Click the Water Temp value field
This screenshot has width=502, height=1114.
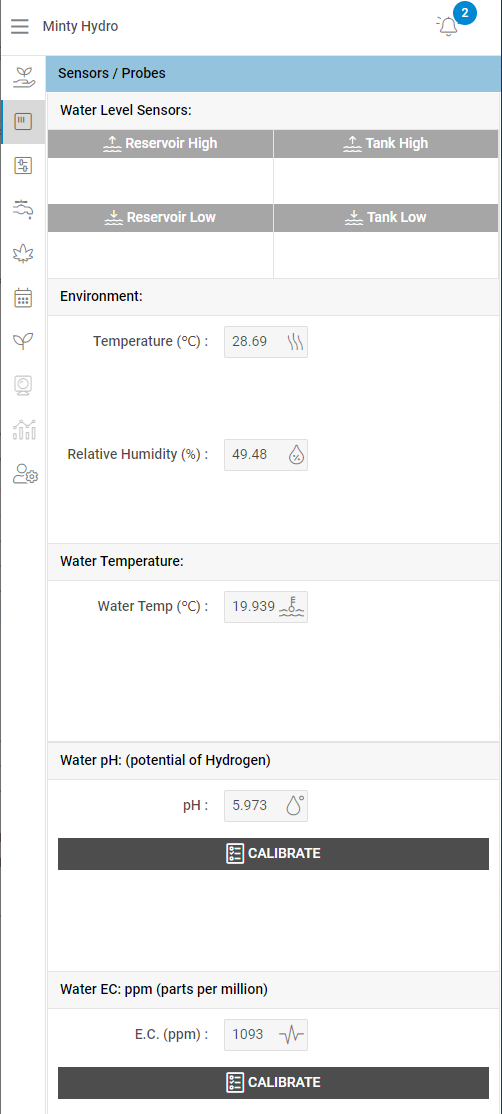tap(266, 607)
